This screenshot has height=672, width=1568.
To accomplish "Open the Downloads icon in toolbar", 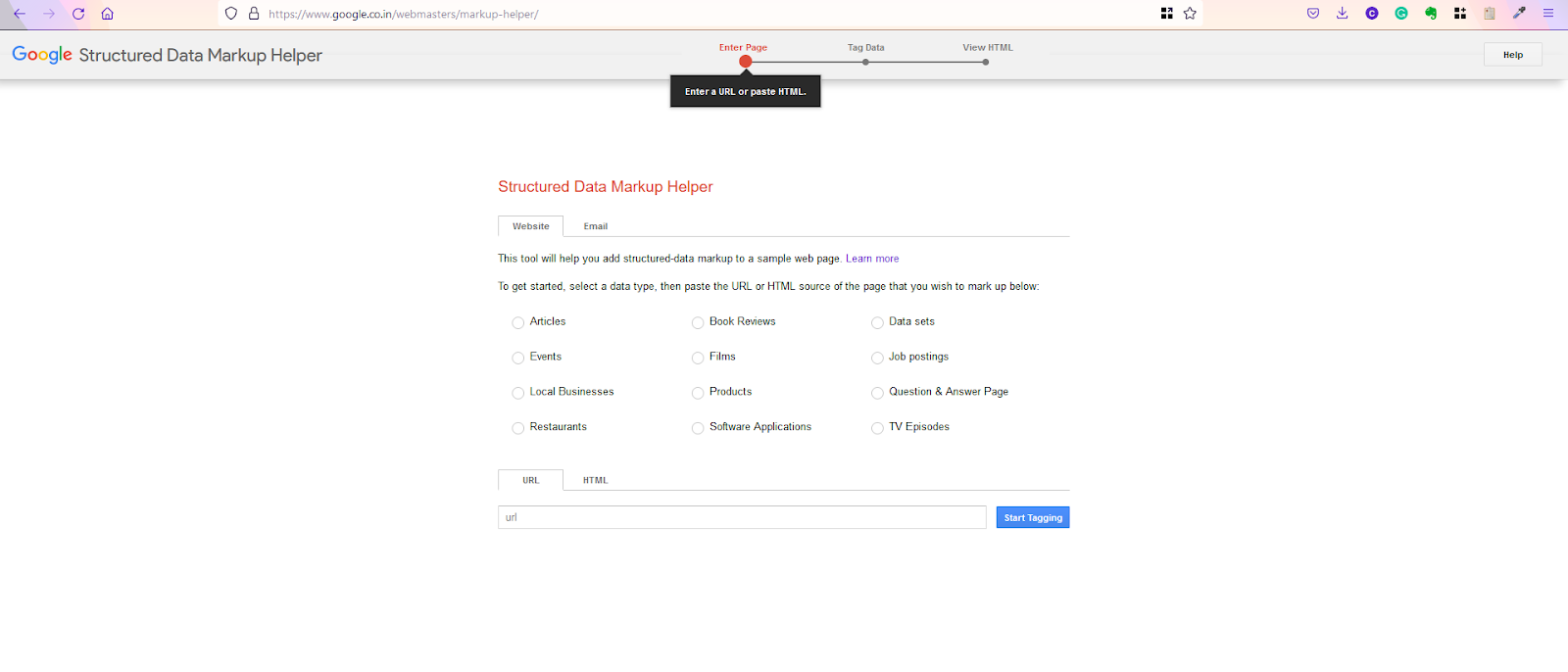I will point(1343,14).
